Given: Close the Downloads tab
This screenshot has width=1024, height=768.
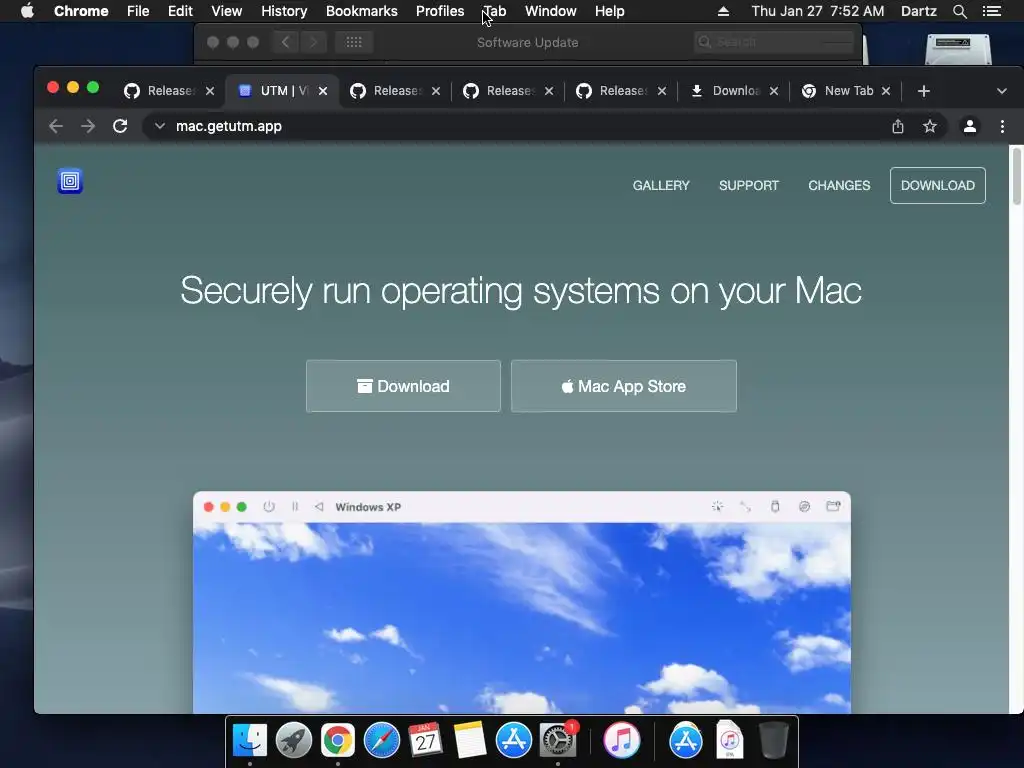Looking at the screenshot, I should click(774, 91).
